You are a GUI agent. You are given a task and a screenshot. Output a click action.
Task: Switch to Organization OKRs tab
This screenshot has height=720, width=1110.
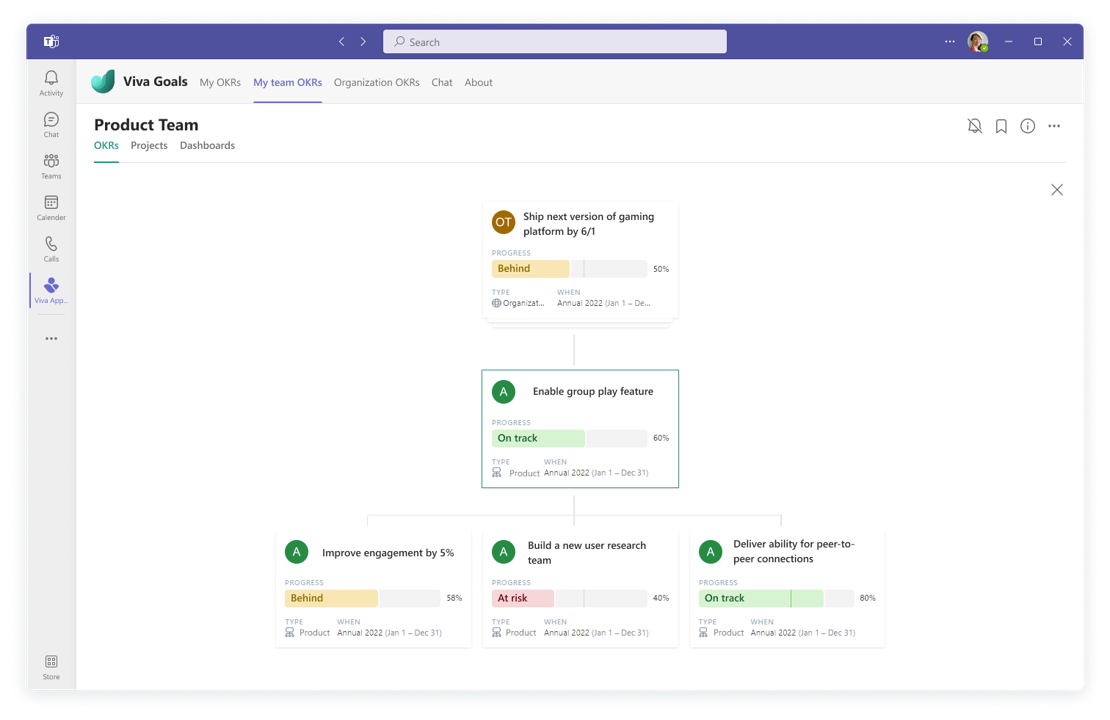pos(376,82)
